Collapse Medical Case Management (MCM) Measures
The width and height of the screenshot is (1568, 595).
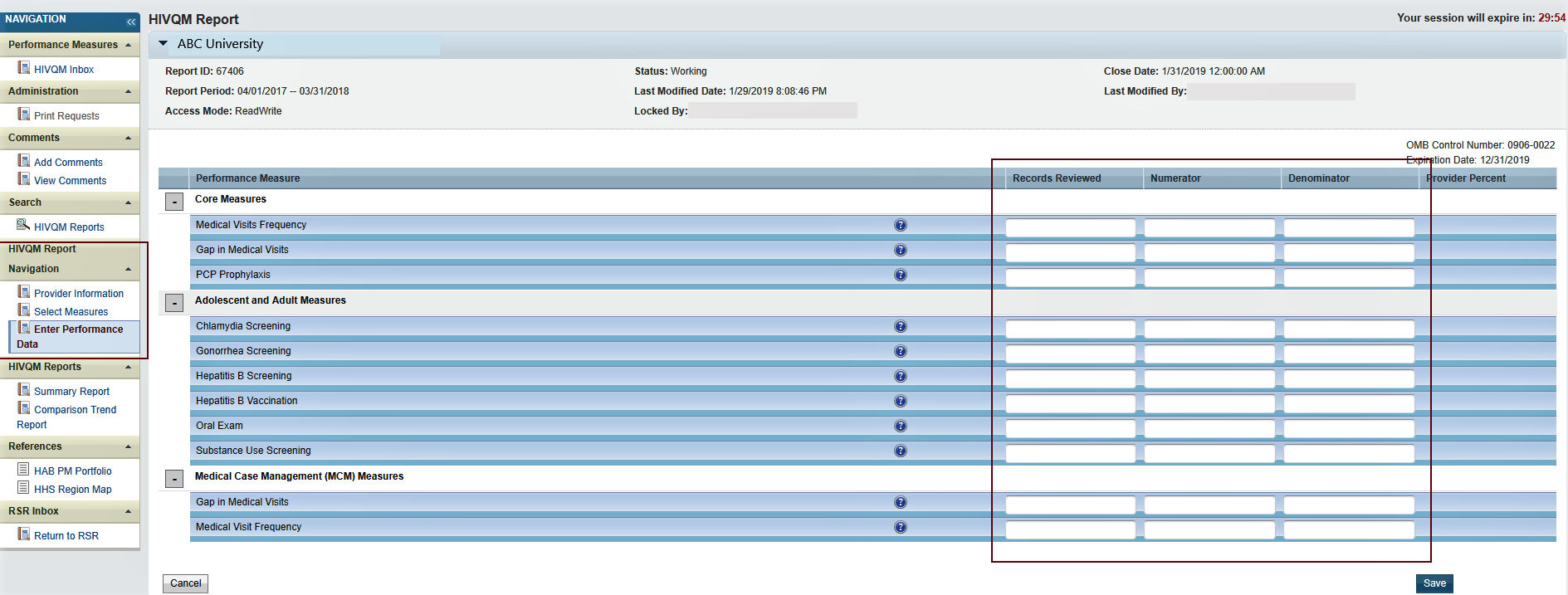[x=174, y=479]
